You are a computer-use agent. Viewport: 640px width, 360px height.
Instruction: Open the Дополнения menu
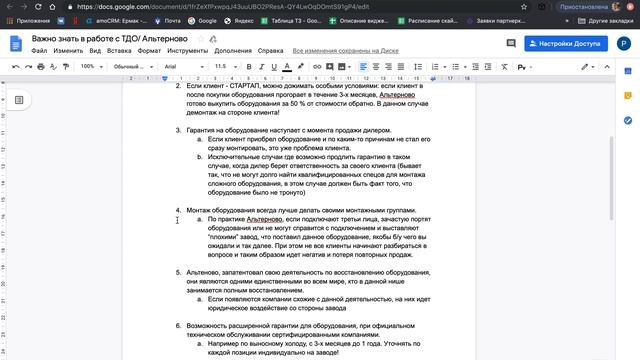pyautogui.click(x=233, y=51)
